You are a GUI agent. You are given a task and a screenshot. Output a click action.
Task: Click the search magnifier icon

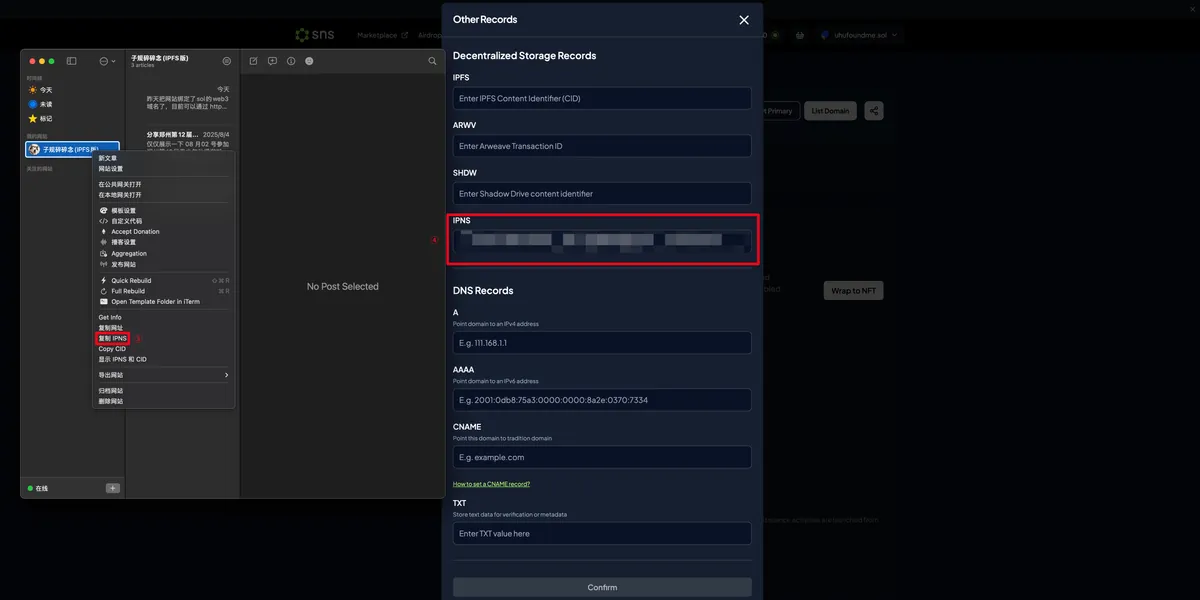[432, 61]
